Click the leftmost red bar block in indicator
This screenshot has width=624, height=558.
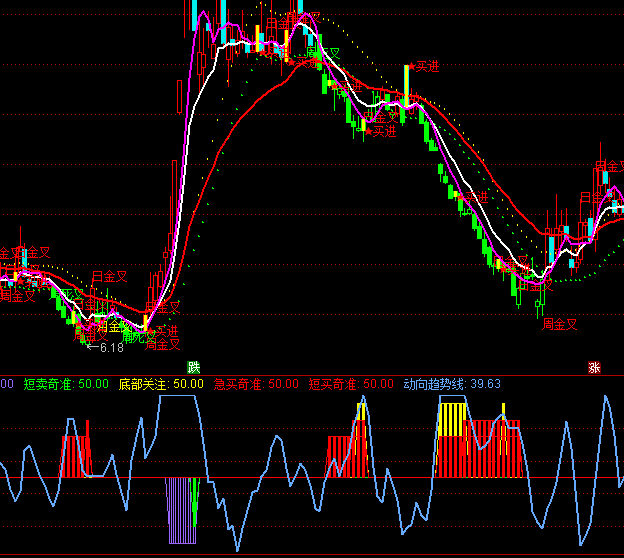pyautogui.click(x=75, y=455)
